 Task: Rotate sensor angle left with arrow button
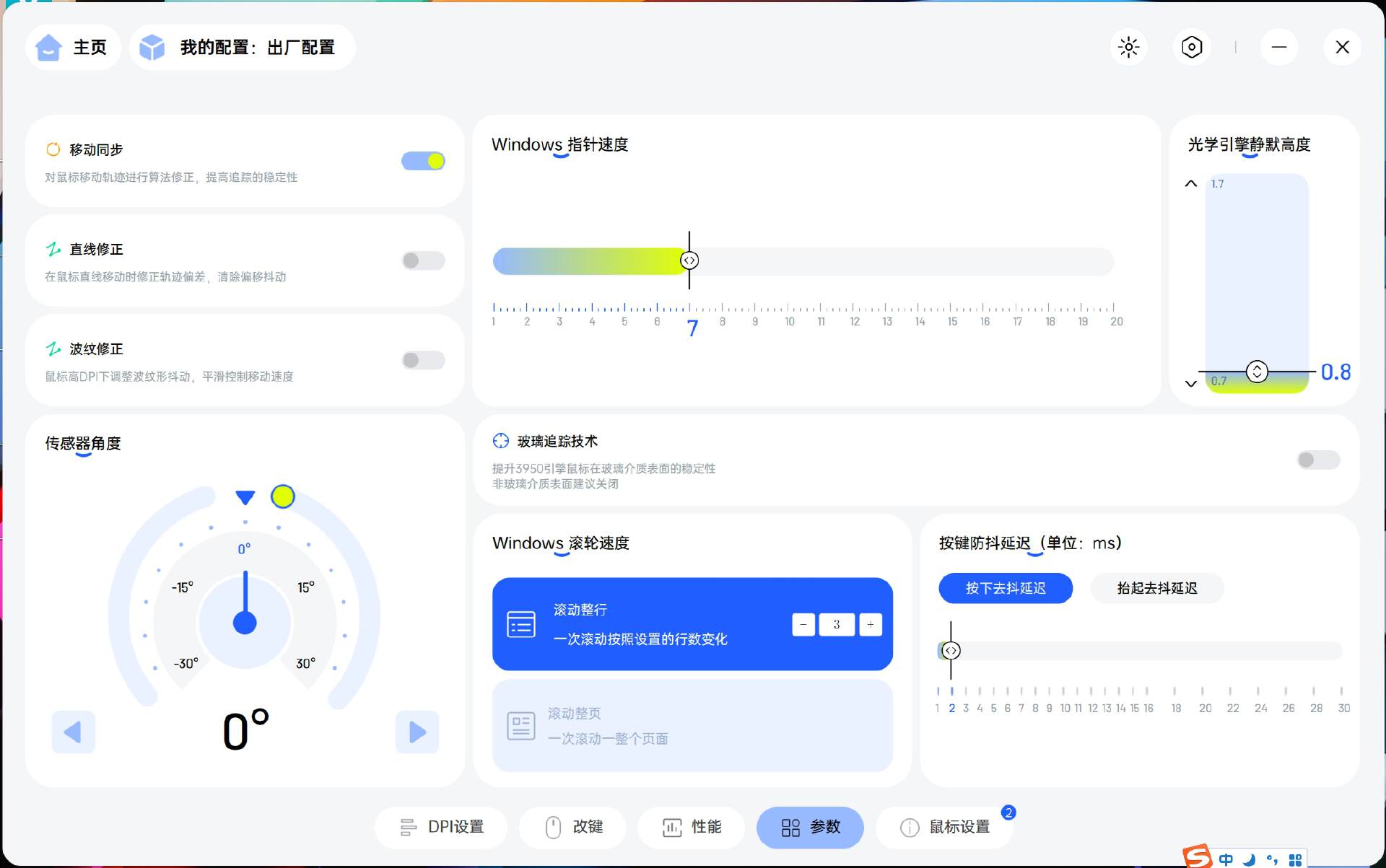[73, 732]
